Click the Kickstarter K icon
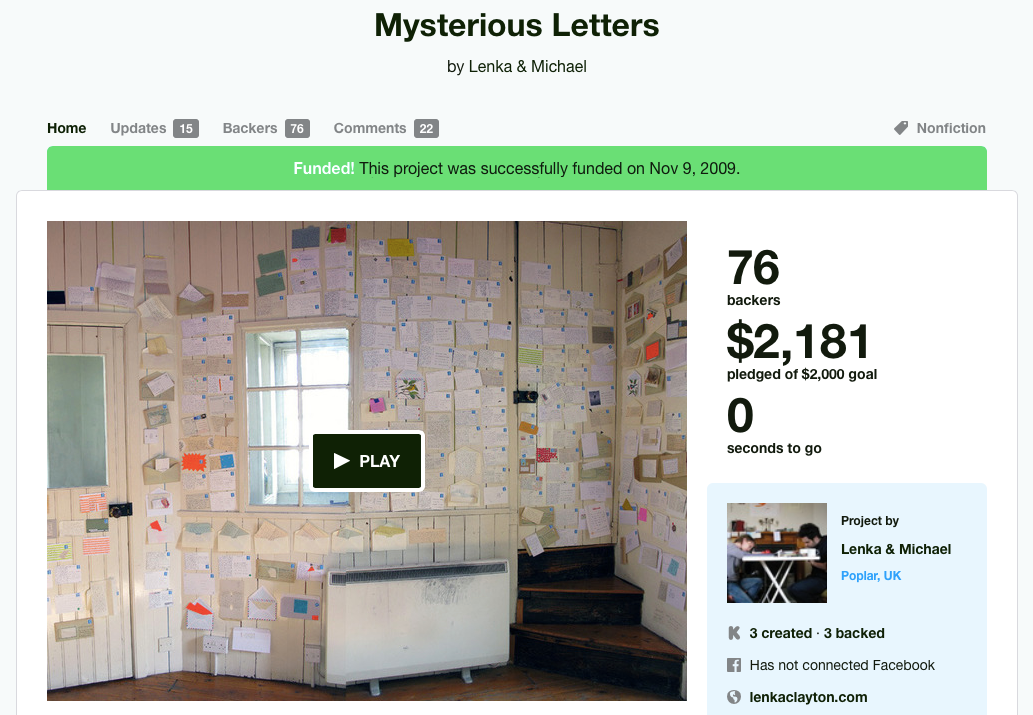 (x=734, y=633)
